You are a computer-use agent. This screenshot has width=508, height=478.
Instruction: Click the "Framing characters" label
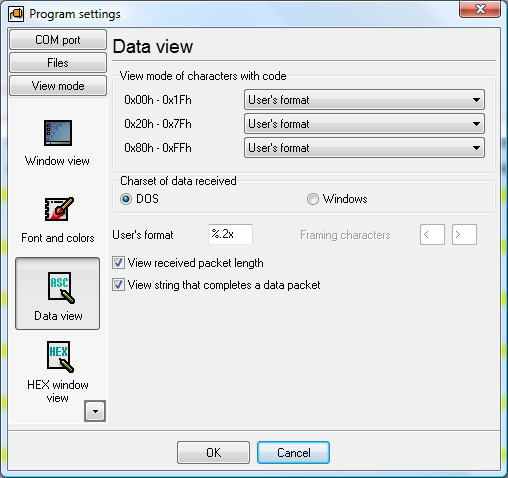pos(345,235)
